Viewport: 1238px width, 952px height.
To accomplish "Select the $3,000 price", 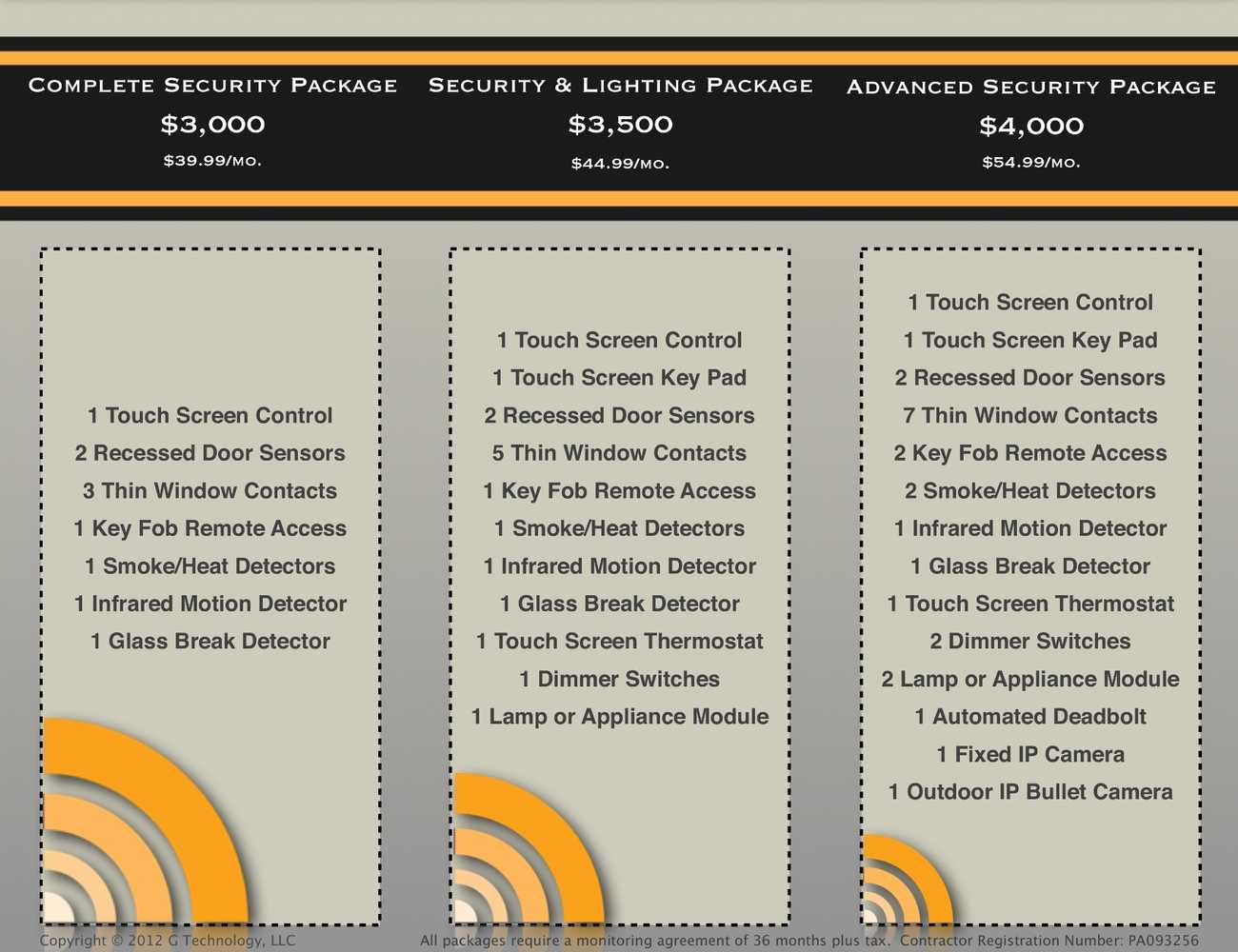I will pos(212,124).
